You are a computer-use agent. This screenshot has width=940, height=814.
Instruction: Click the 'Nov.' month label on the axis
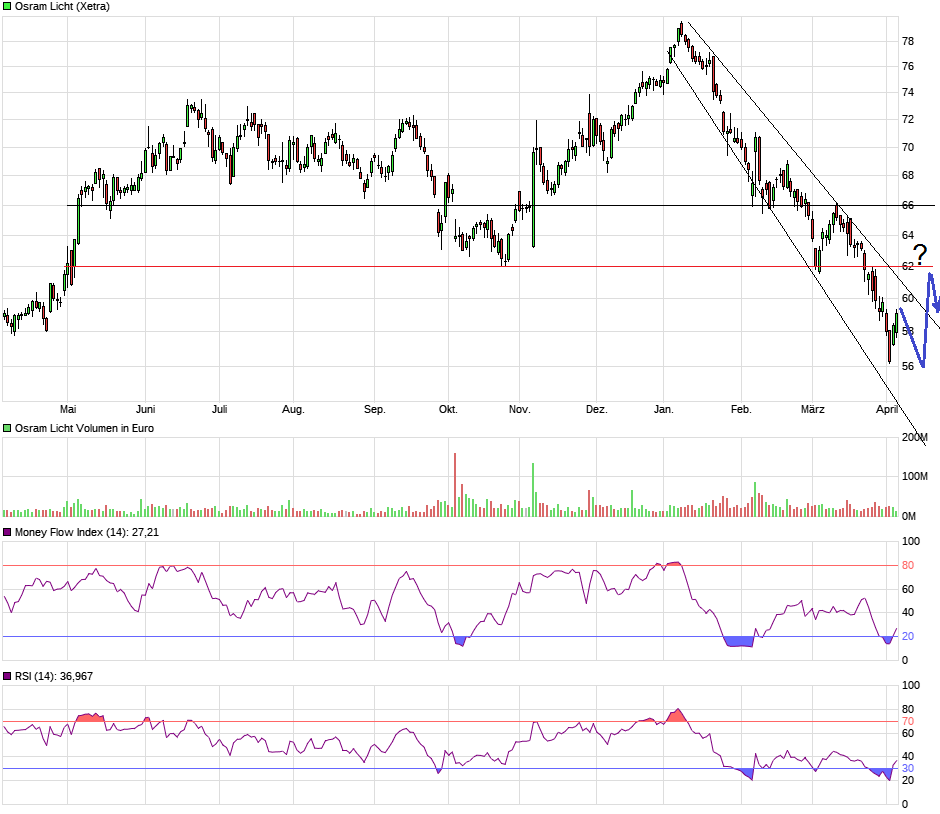click(520, 409)
